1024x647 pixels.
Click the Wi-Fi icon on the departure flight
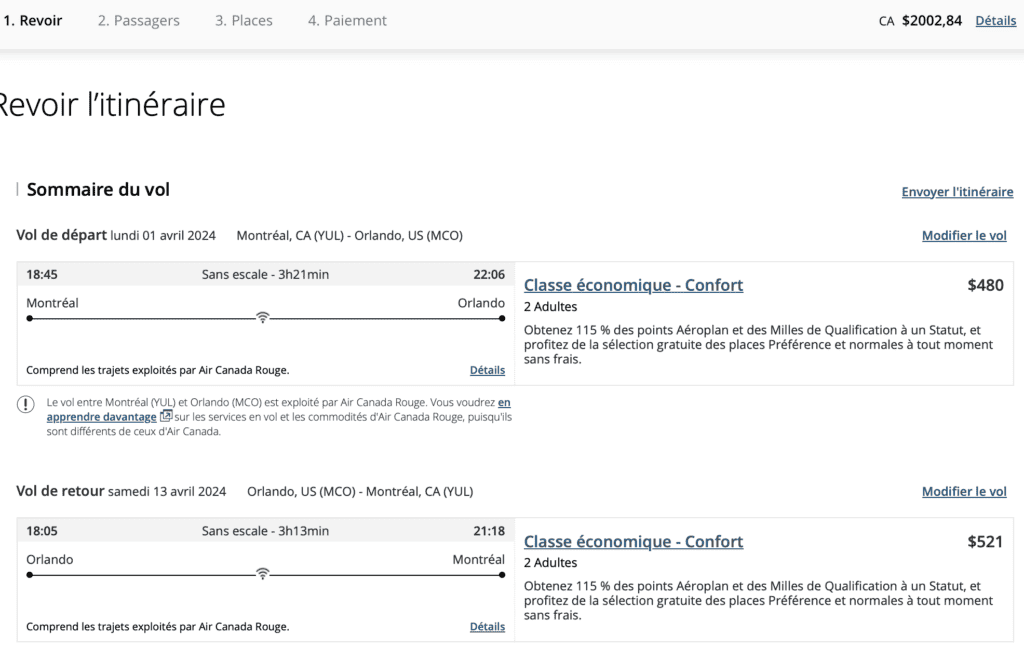tap(262, 318)
